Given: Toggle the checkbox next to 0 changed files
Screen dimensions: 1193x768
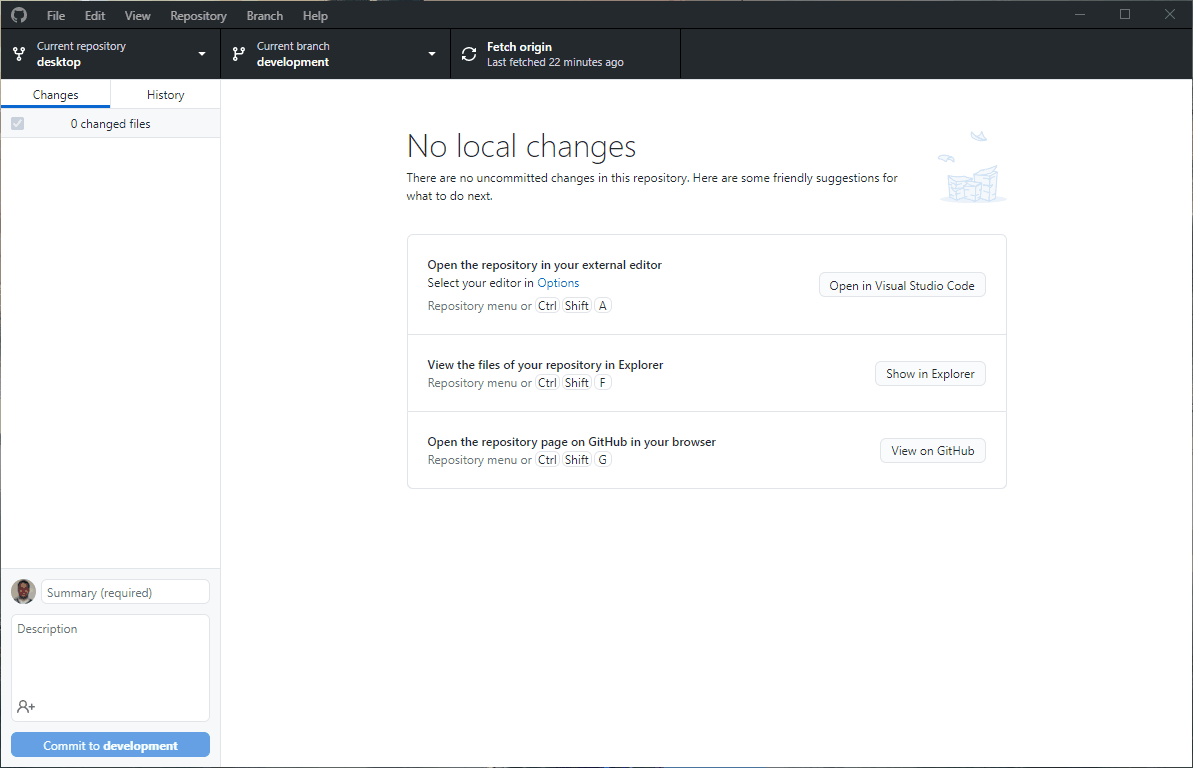Looking at the screenshot, I should tap(17, 123).
